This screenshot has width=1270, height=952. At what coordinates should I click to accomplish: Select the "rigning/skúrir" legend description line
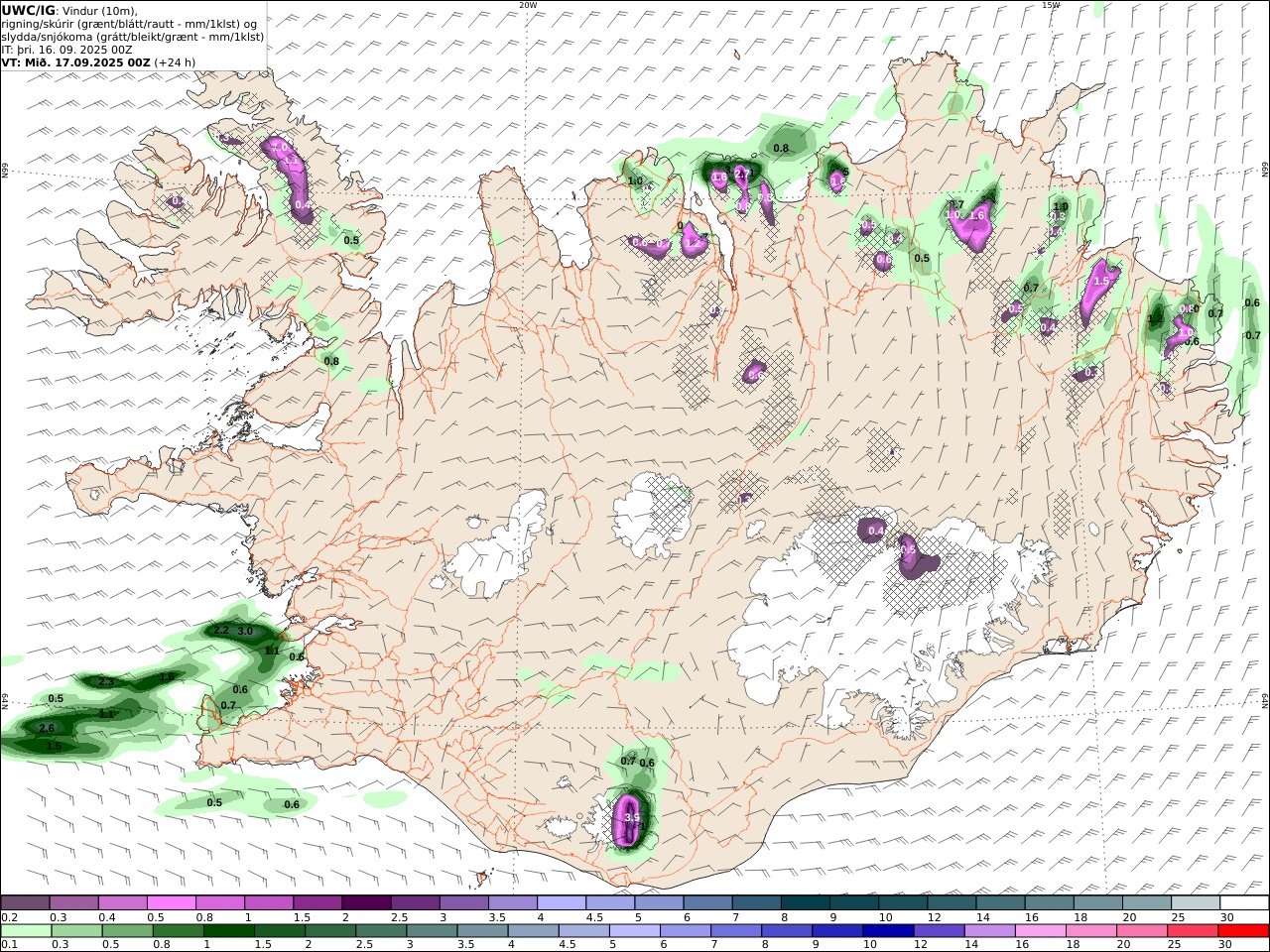pos(129,24)
